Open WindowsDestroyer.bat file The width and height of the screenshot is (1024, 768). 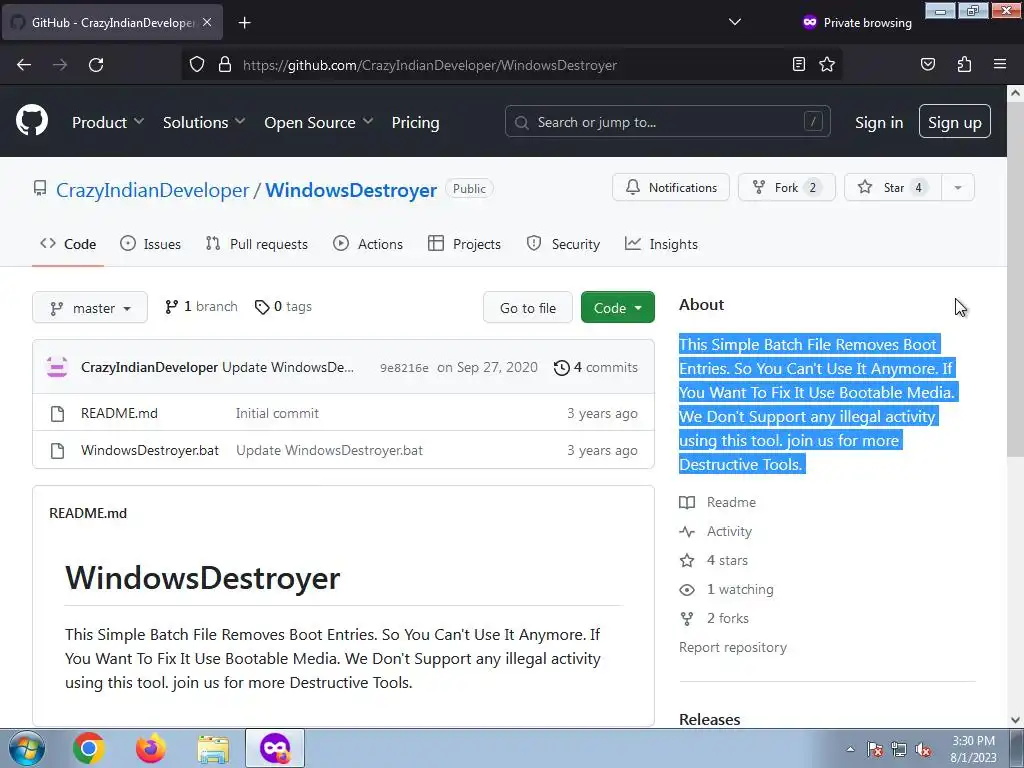pyautogui.click(x=150, y=451)
